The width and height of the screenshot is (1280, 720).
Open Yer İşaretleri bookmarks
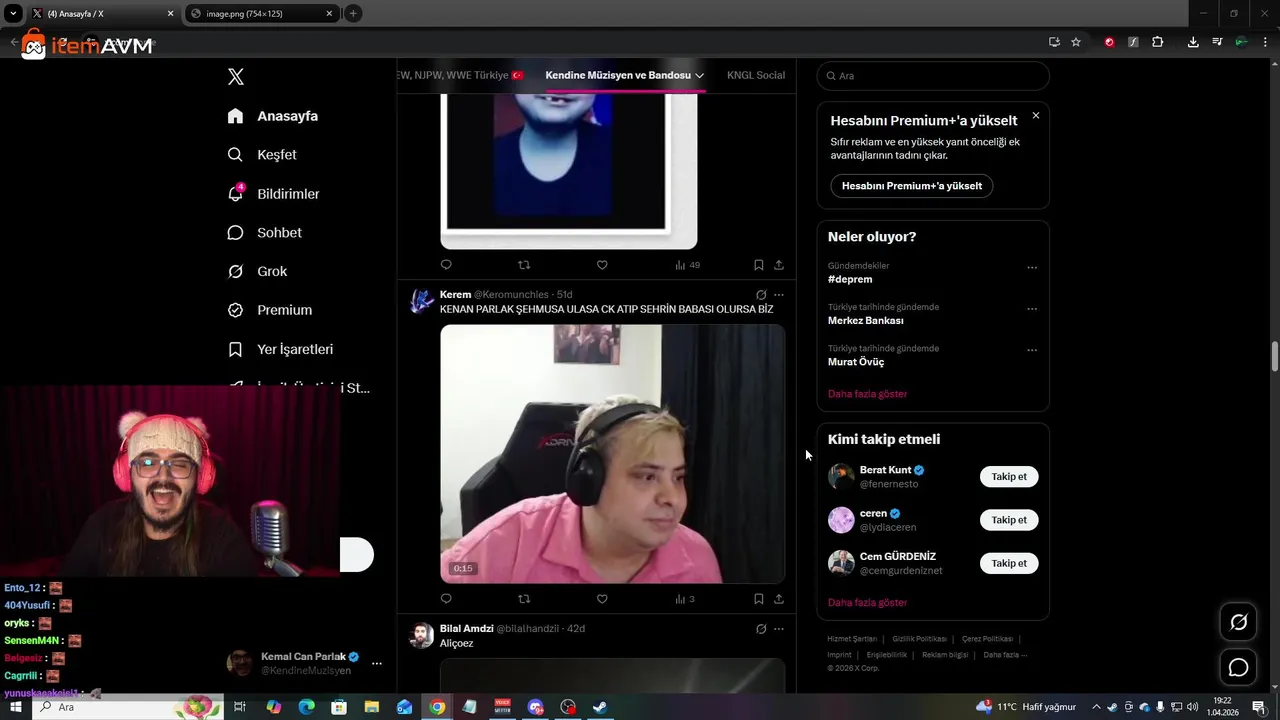(x=280, y=349)
